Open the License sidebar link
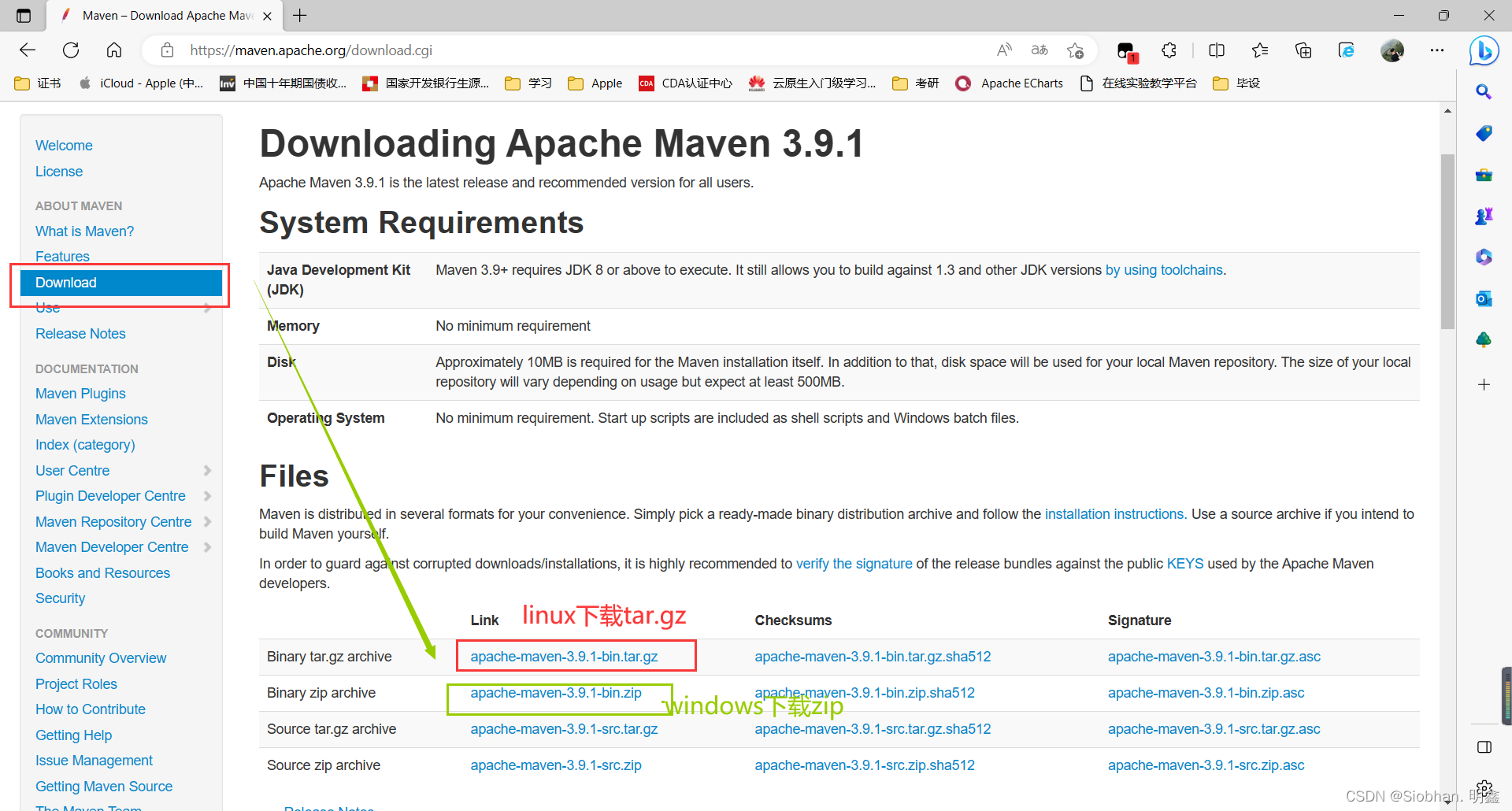The width and height of the screenshot is (1512, 811). coord(59,172)
